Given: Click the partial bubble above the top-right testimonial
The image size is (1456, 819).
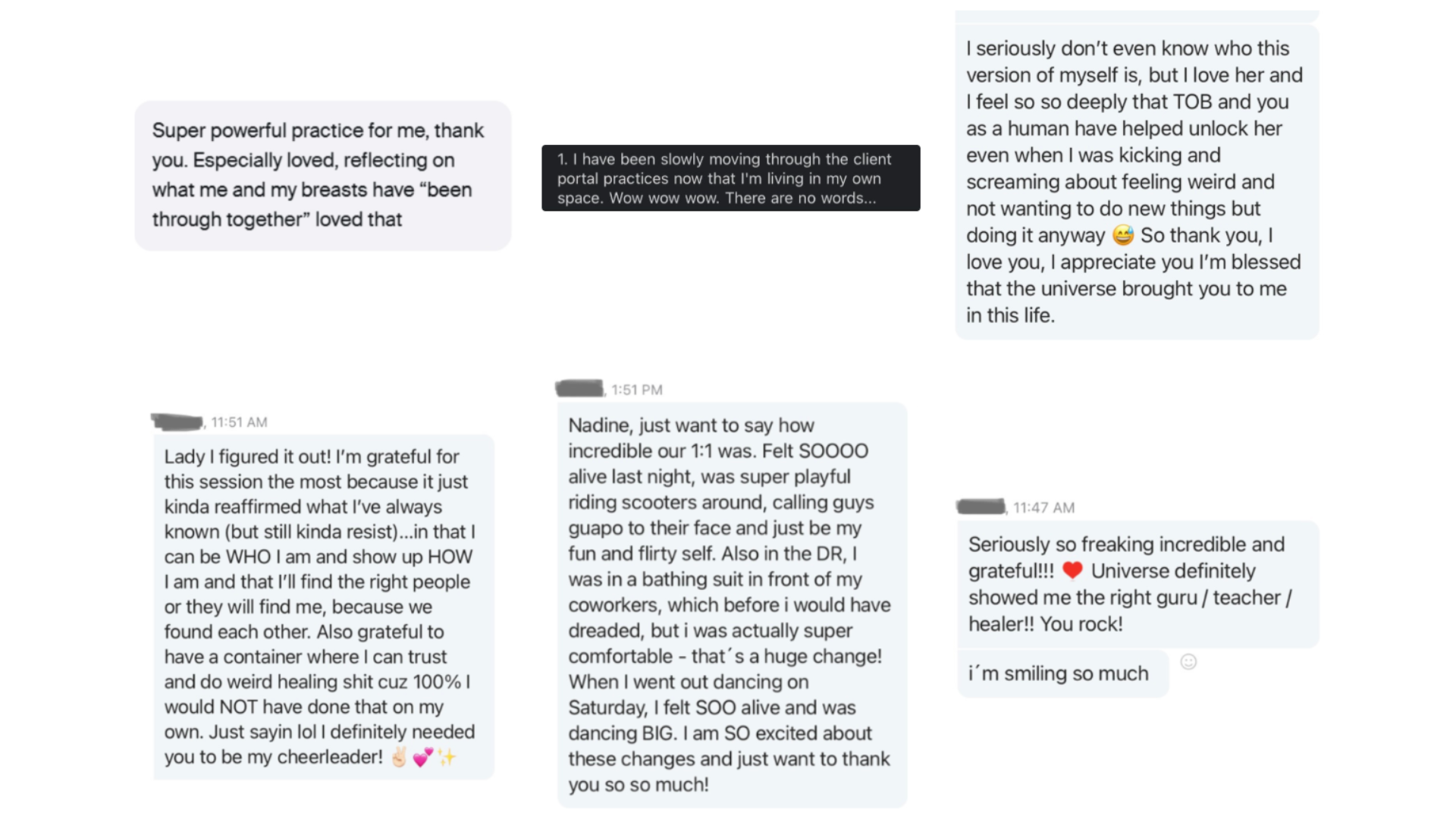Looking at the screenshot, I should (x=1137, y=15).
